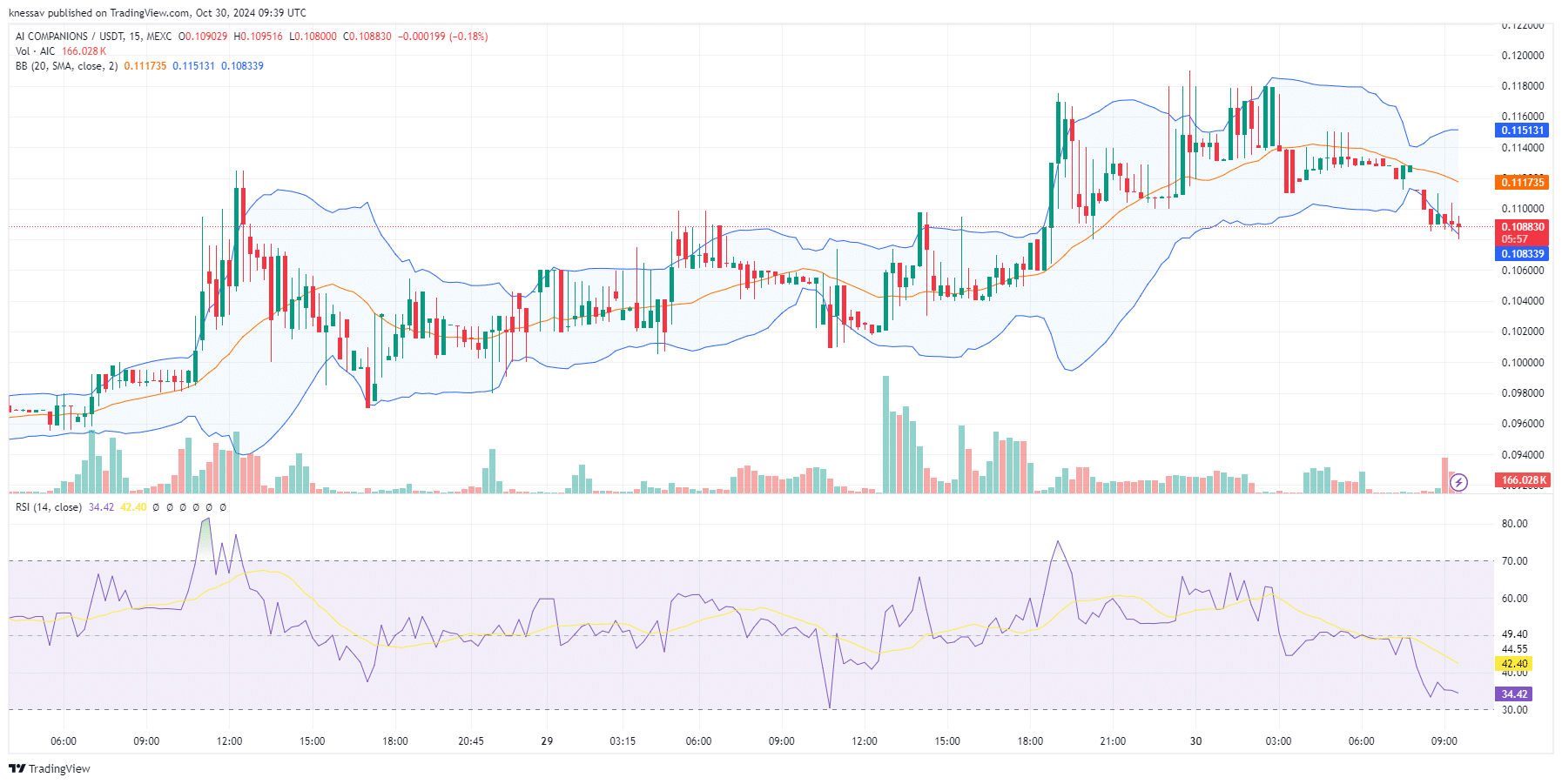The width and height of the screenshot is (1562, 784).
Task: Click the TradingView logo at the bottom
Action: click(50, 768)
